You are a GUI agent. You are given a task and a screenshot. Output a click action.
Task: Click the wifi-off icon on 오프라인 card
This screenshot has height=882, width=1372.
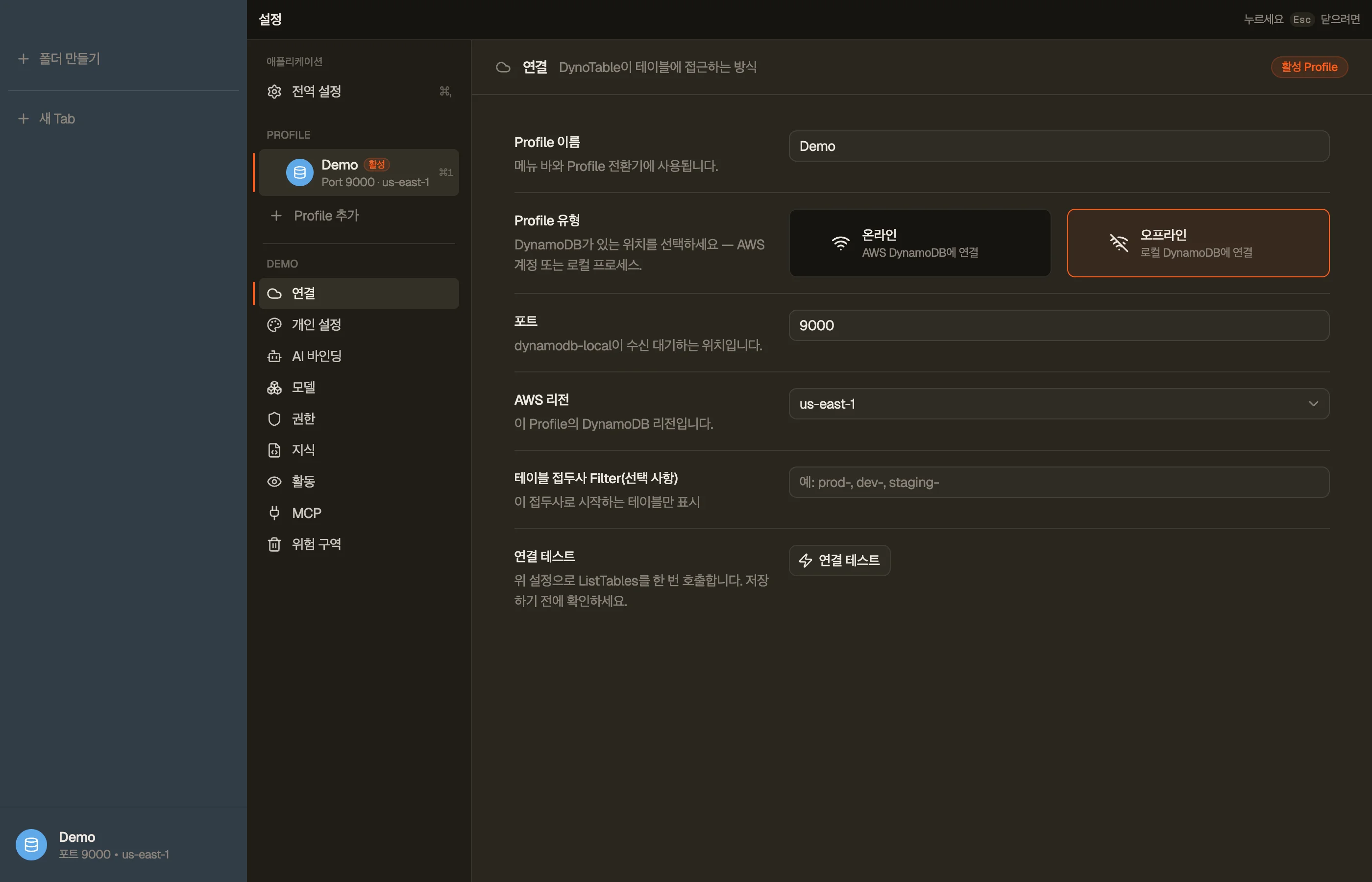(x=1118, y=244)
